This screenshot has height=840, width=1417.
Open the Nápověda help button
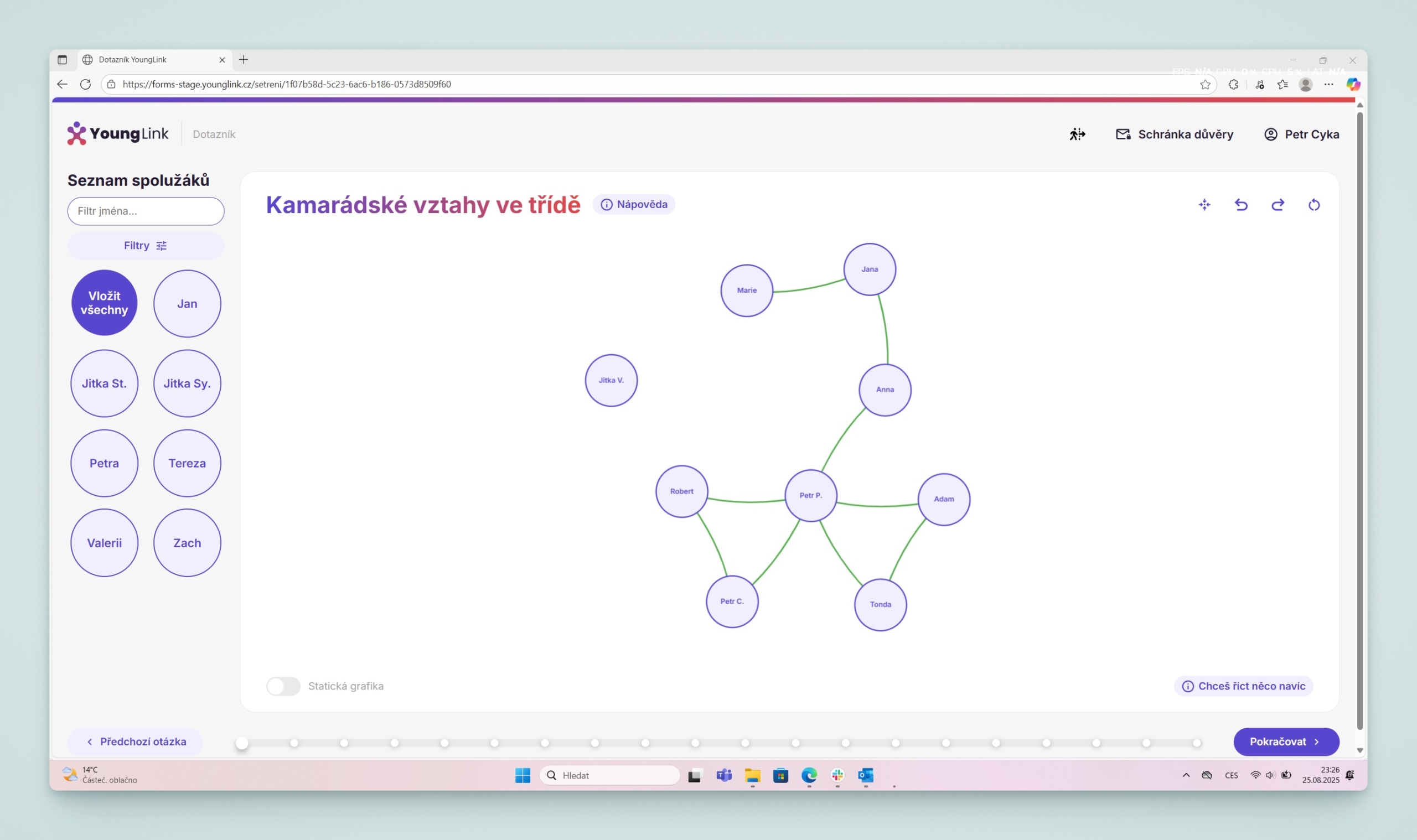(x=633, y=204)
